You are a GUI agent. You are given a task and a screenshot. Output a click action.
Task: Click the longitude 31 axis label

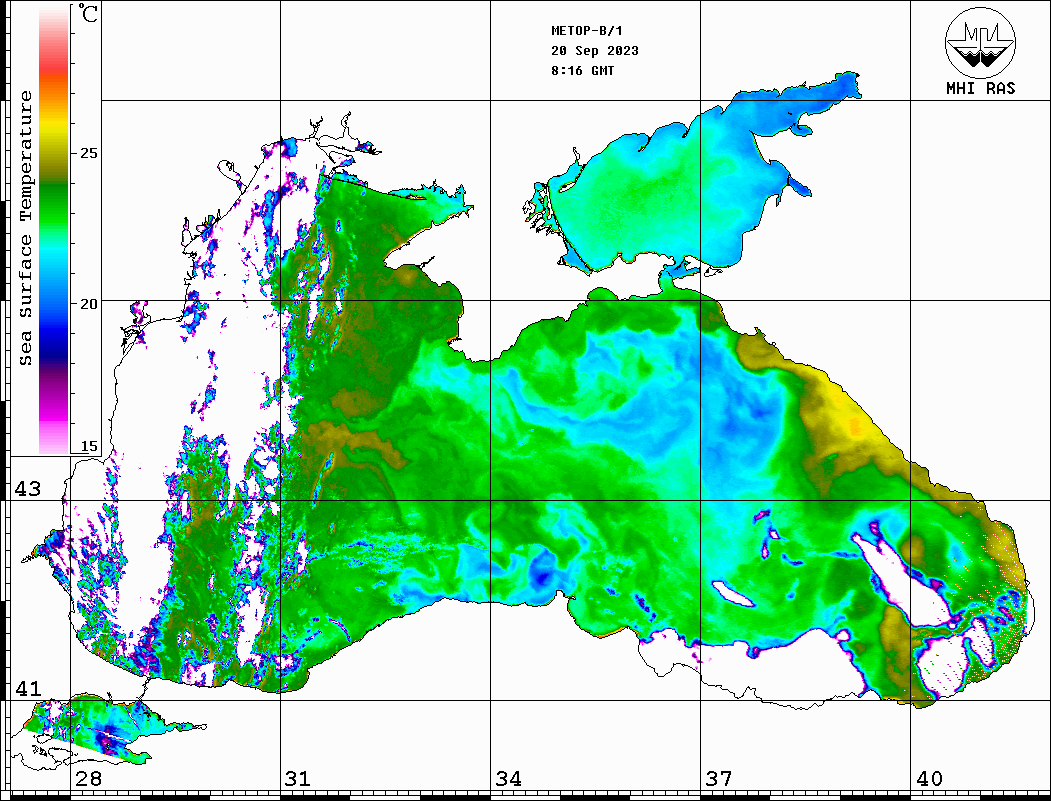[297, 779]
